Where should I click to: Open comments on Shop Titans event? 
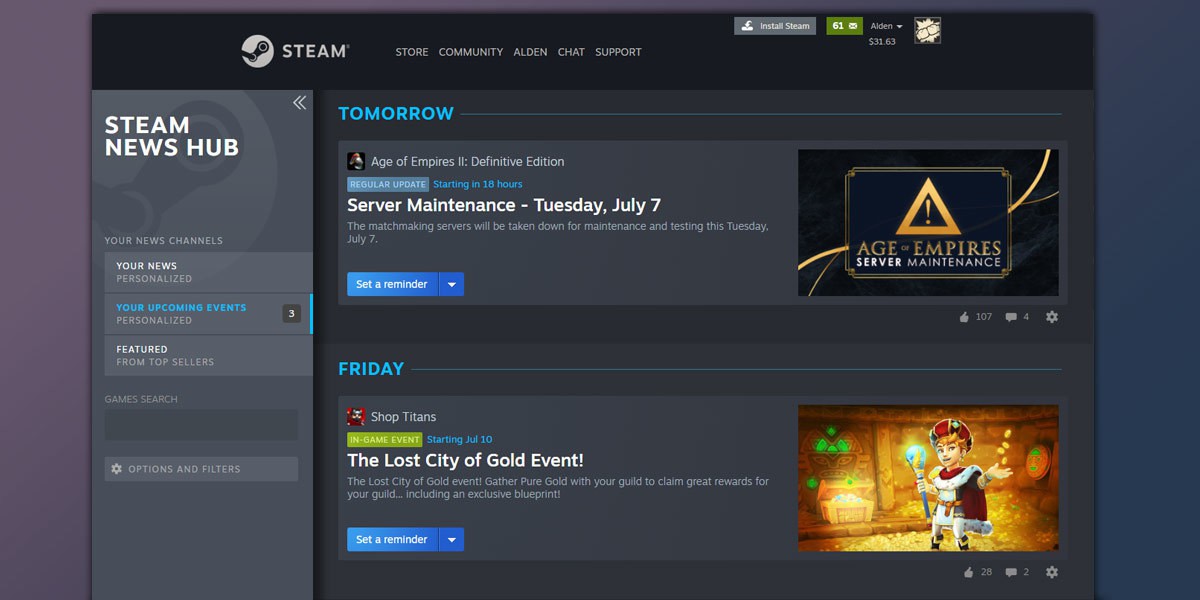(1011, 572)
